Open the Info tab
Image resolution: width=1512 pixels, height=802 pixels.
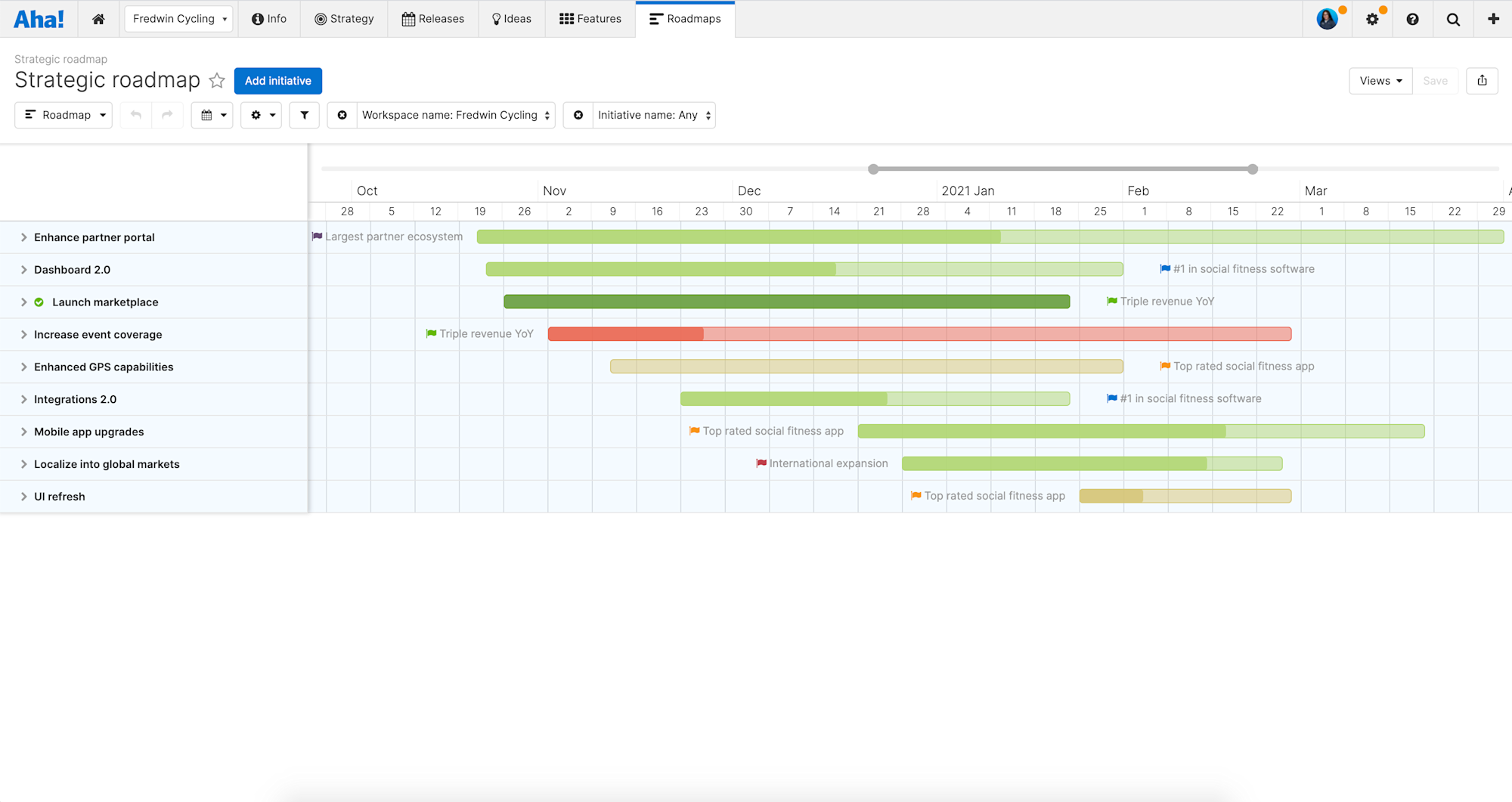click(269, 19)
